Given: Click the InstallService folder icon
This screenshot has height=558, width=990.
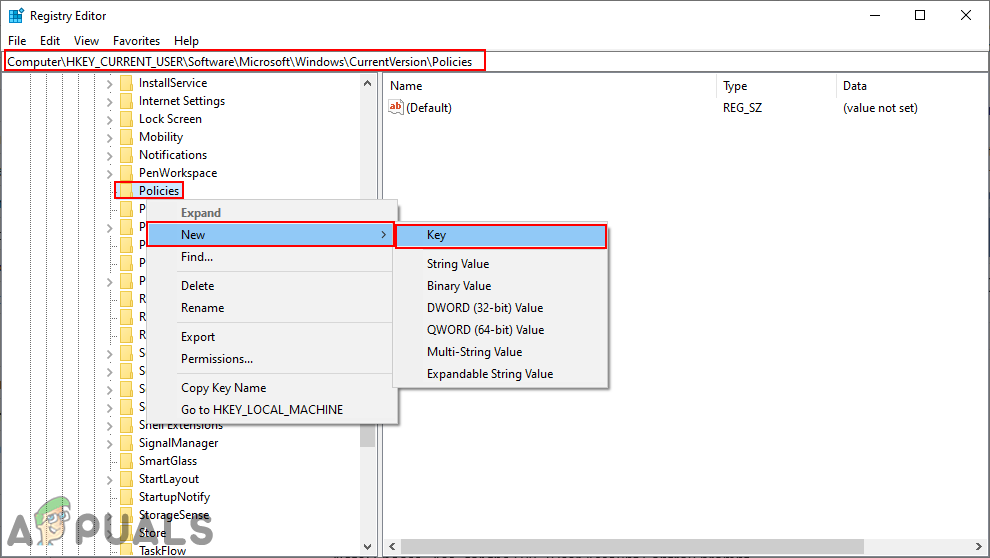Looking at the screenshot, I should coord(126,83).
